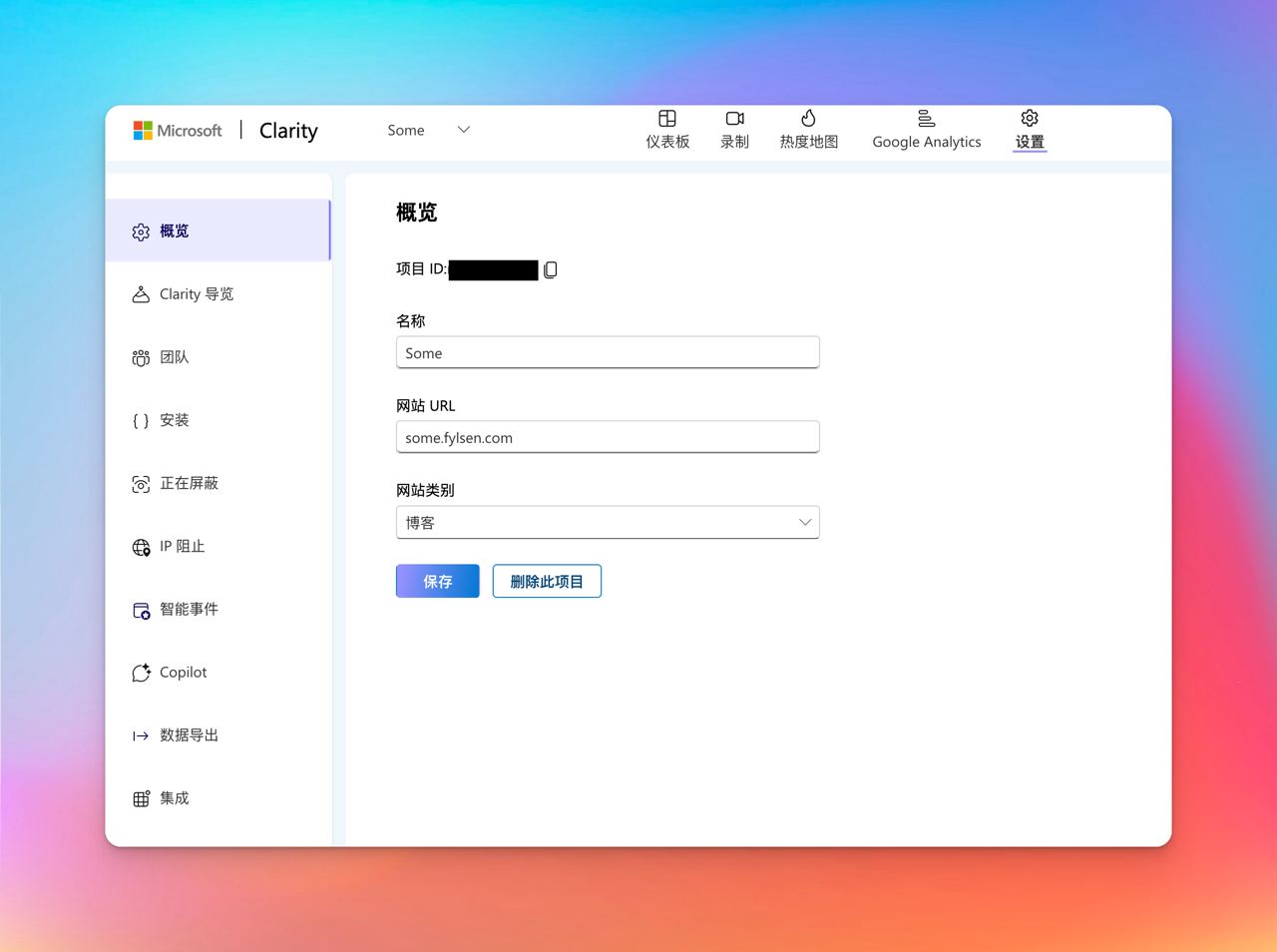
Task: Open the 录制 tab label
Action: click(x=735, y=142)
